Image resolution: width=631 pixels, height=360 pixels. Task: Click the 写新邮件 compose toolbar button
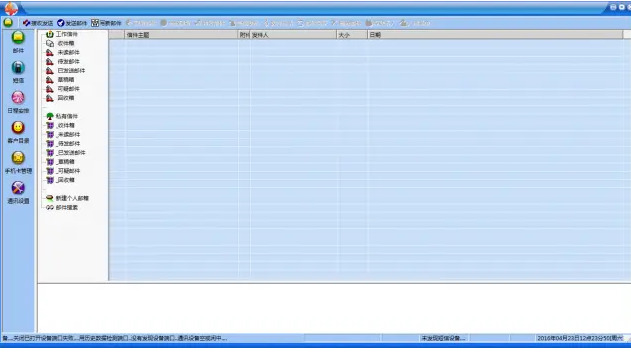106,23
